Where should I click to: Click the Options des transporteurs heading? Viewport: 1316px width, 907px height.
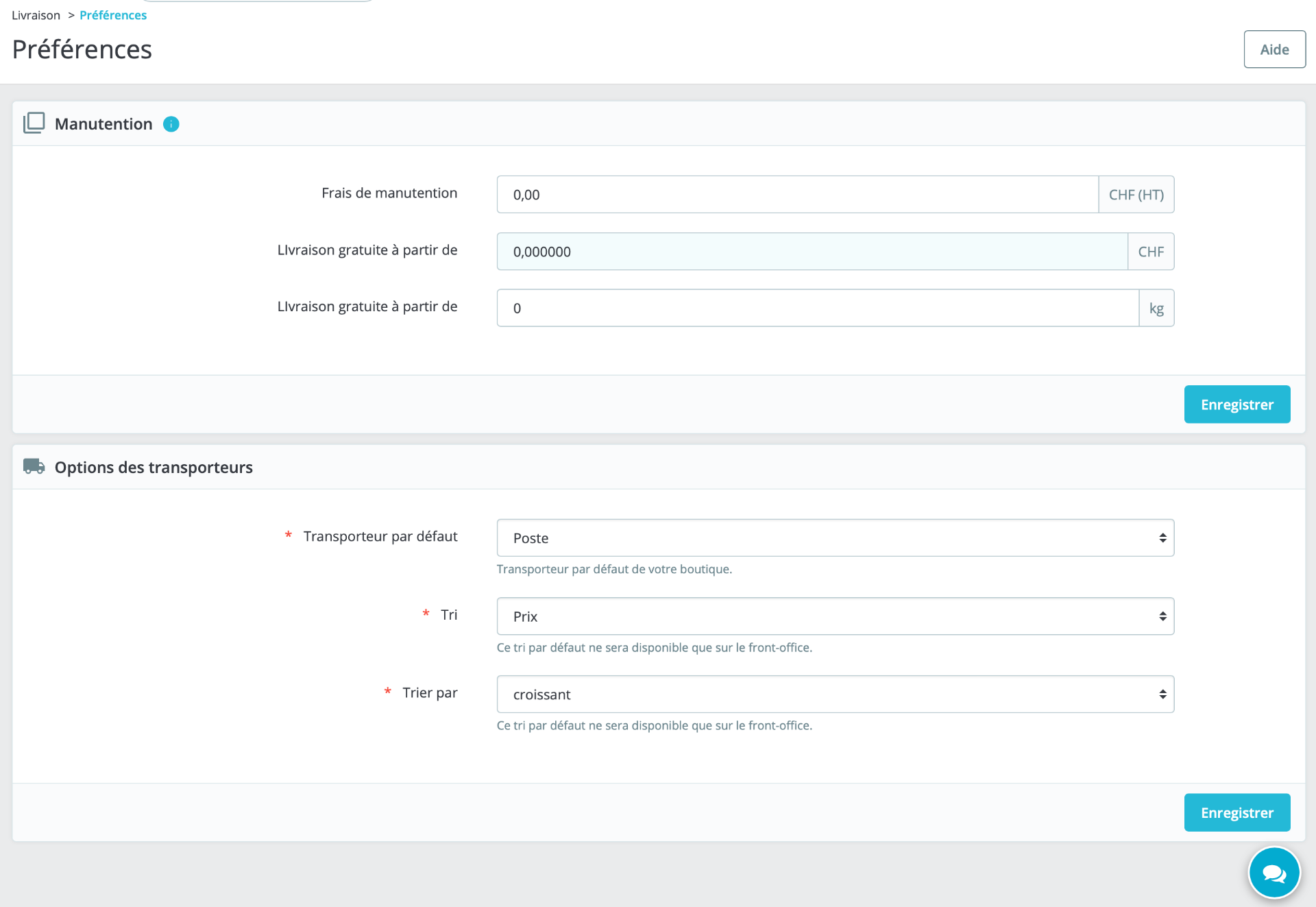click(x=154, y=468)
